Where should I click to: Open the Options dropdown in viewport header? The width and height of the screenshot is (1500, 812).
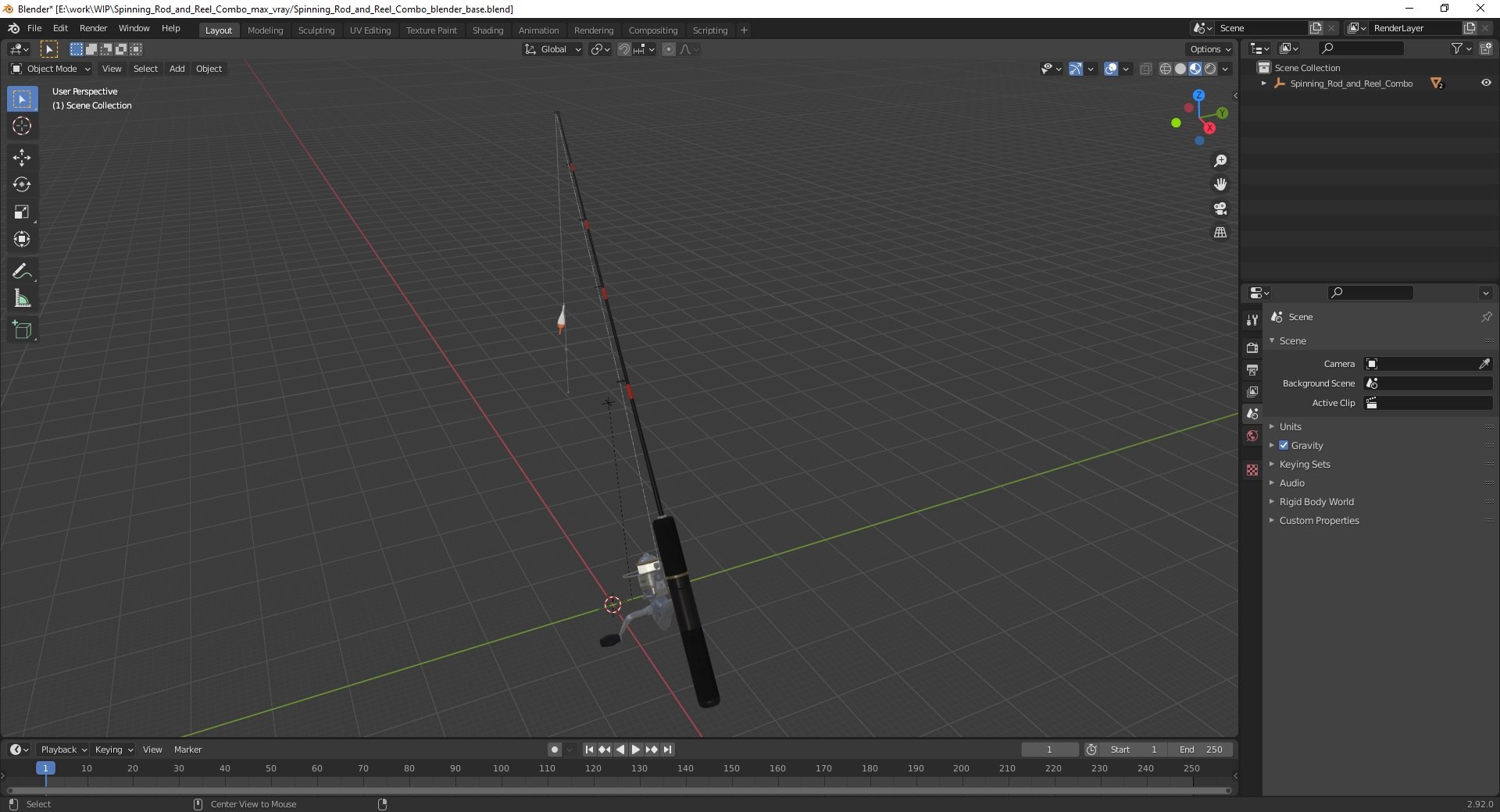[1210, 49]
